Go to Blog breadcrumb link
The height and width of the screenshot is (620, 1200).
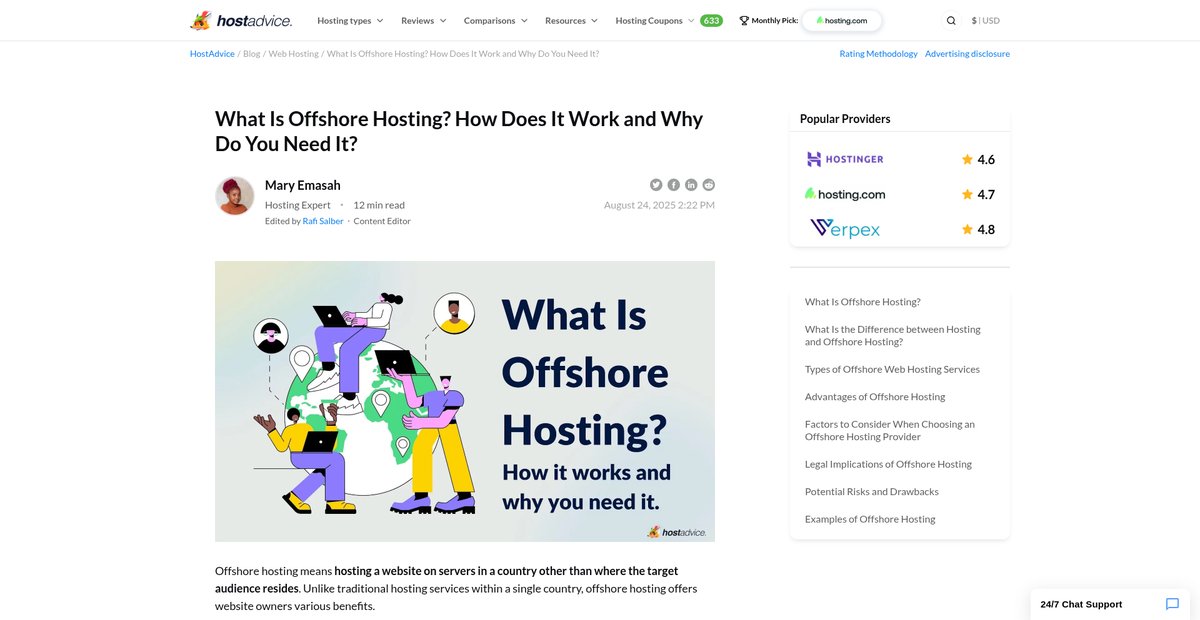pos(251,54)
